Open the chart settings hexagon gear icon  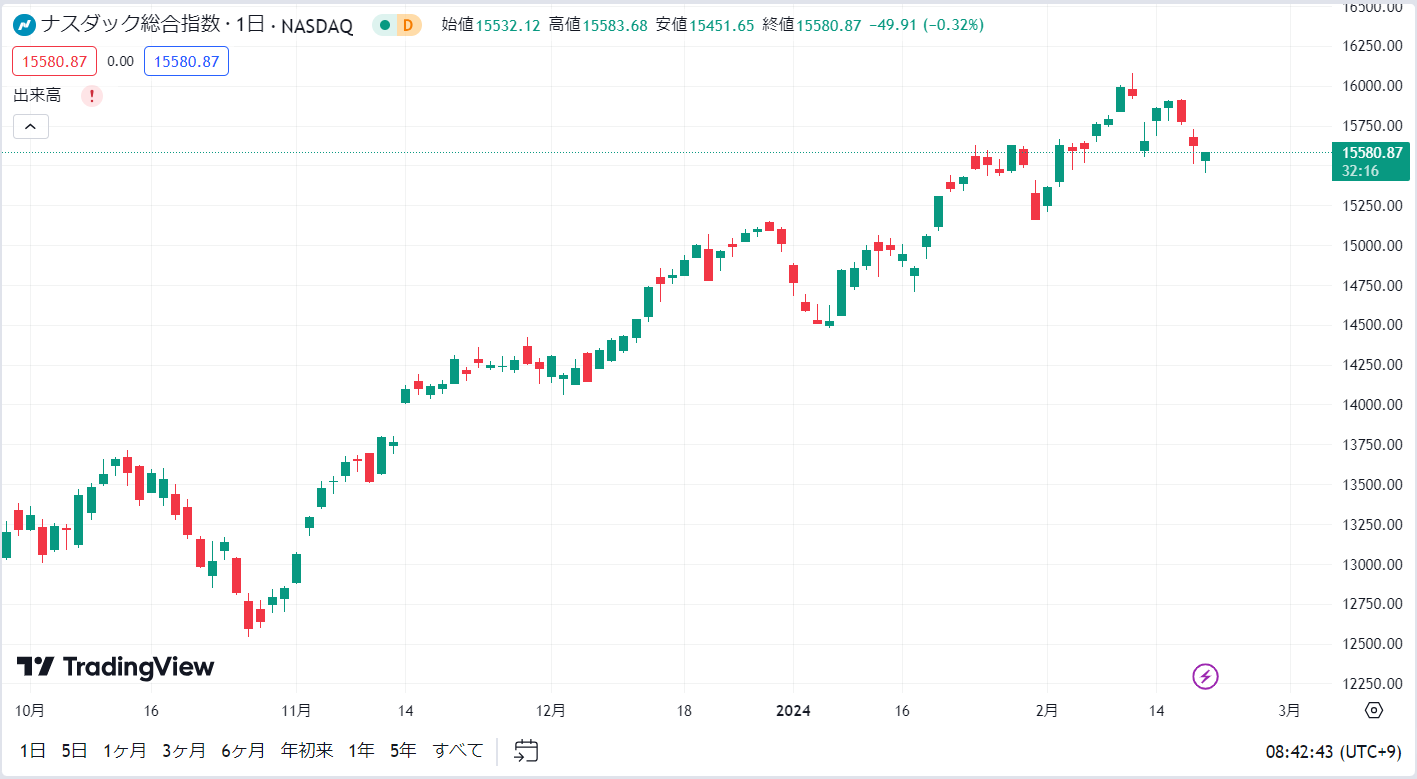click(1374, 711)
